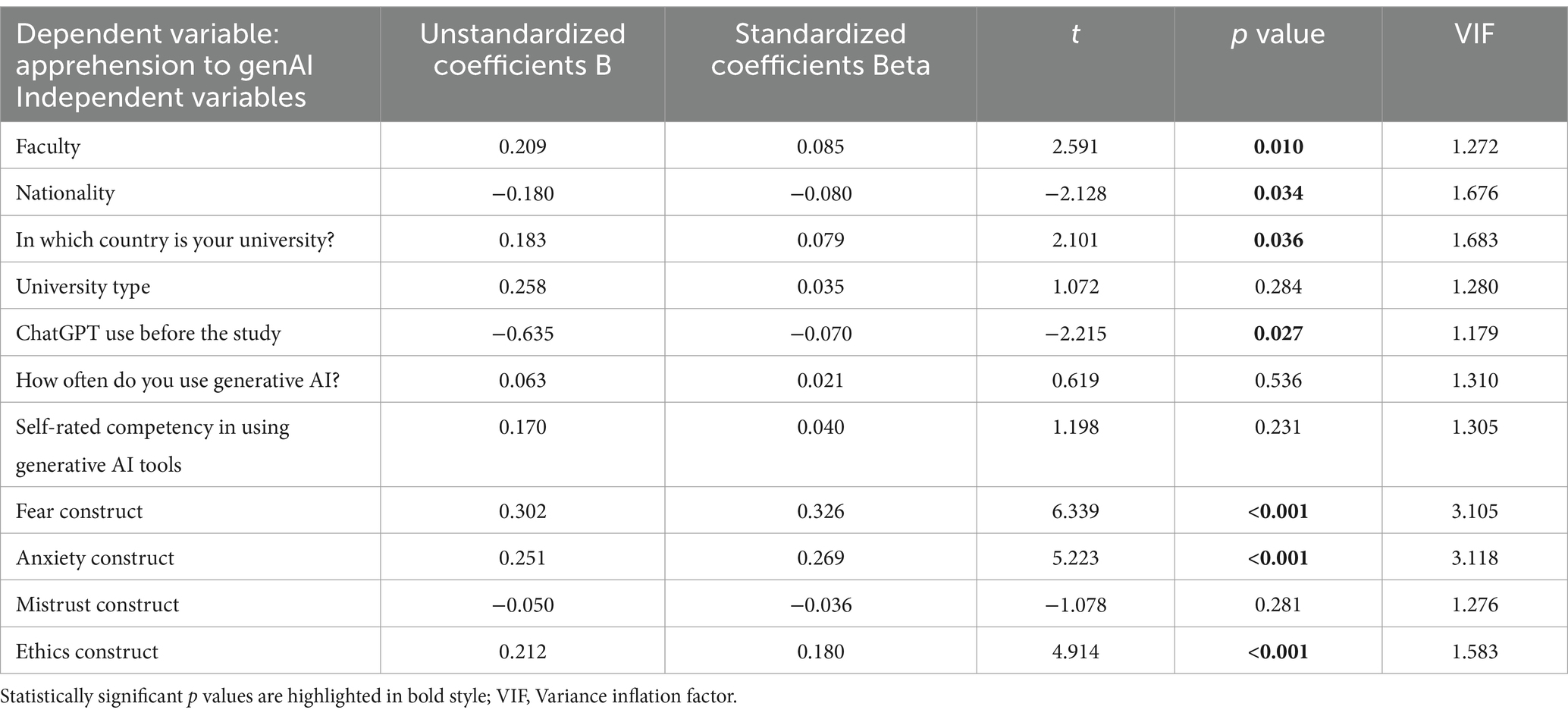Click the 'Fear construct' row label

(x=80, y=511)
